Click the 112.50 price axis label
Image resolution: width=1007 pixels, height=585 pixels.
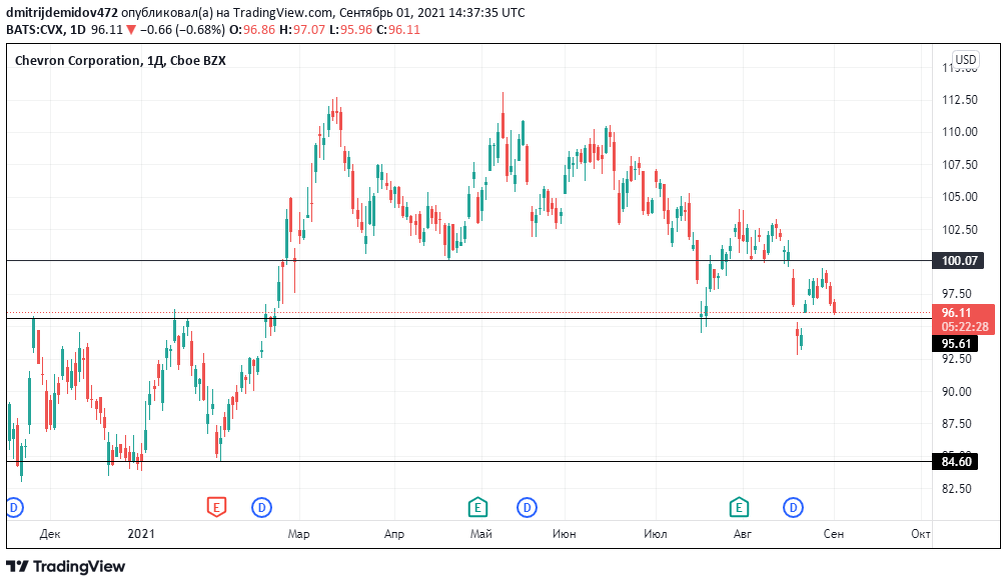click(959, 100)
